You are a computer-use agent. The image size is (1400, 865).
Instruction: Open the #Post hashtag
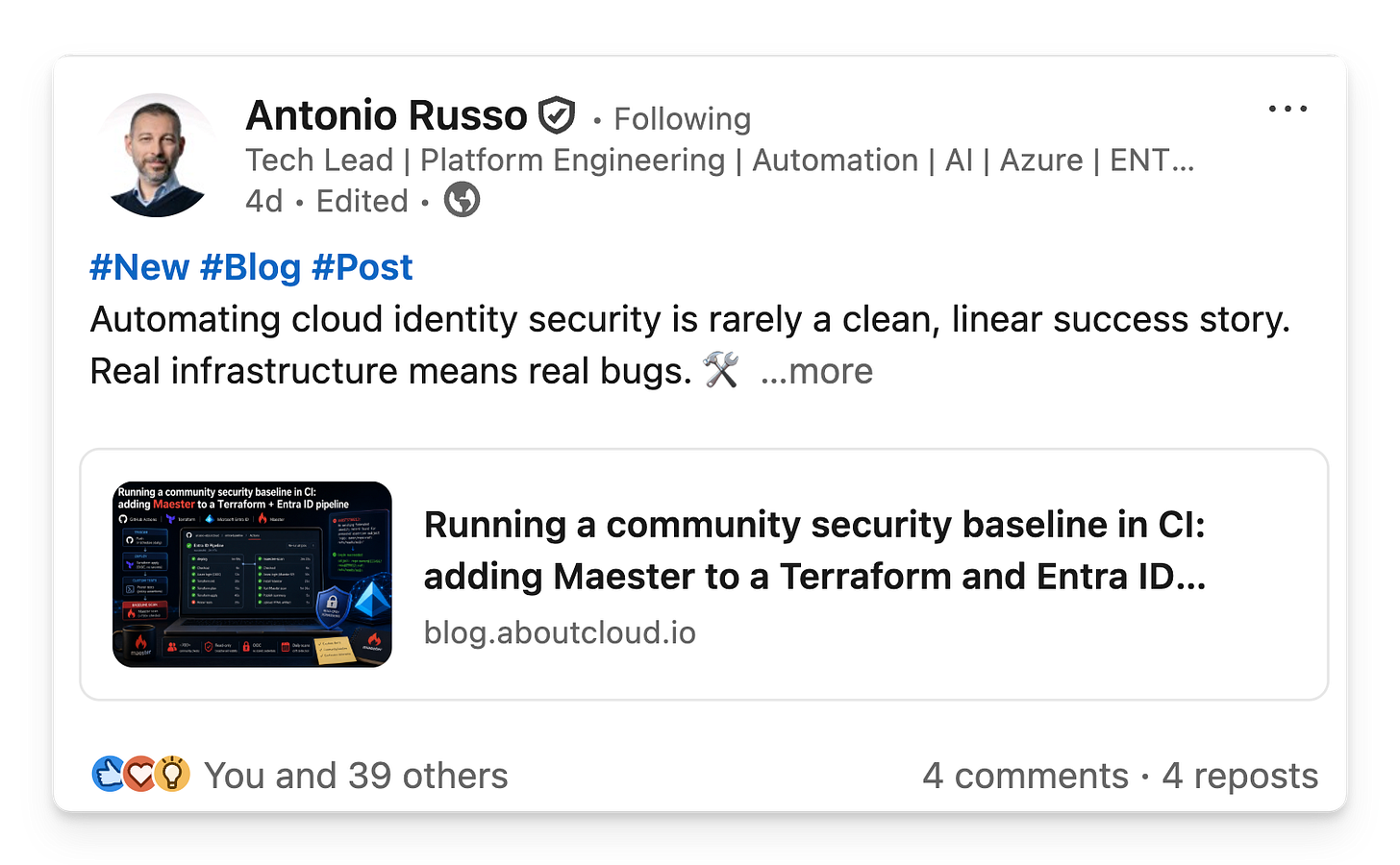[x=362, y=267]
